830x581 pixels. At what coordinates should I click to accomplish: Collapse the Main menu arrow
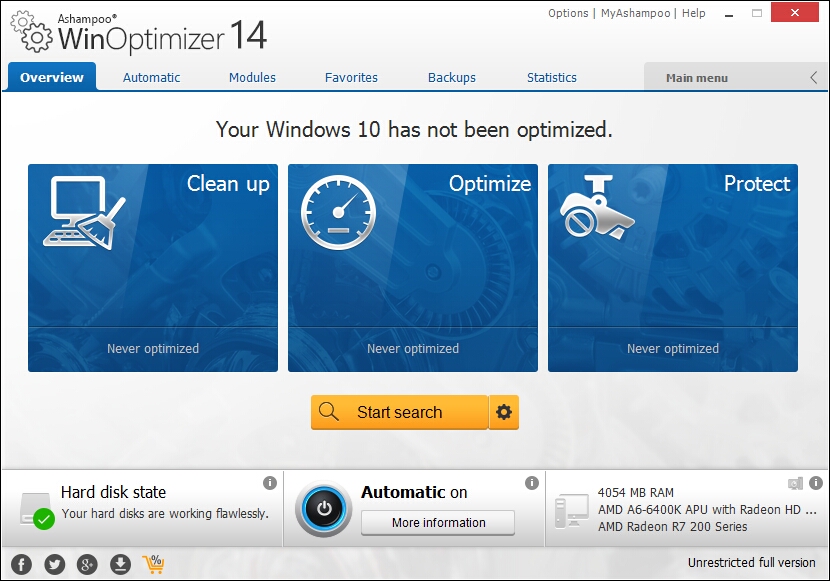814,78
